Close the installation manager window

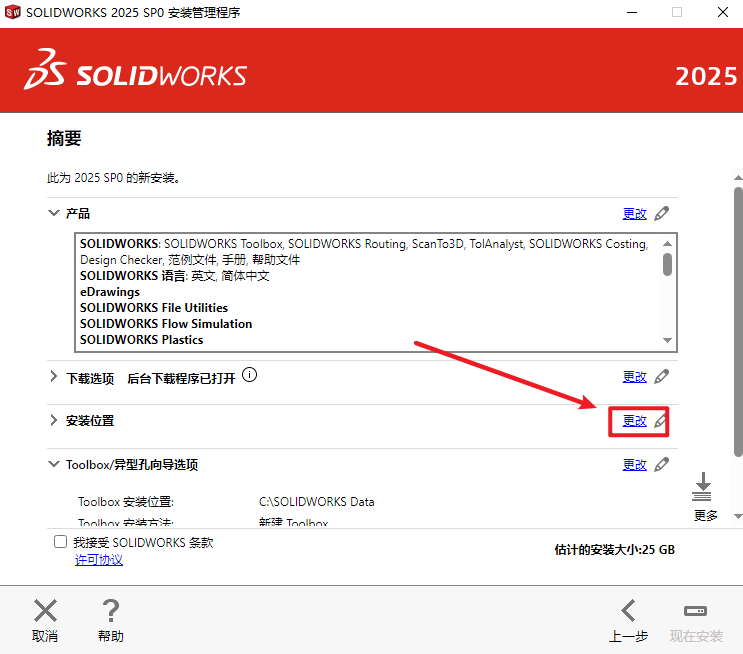[x=723, y=12]
